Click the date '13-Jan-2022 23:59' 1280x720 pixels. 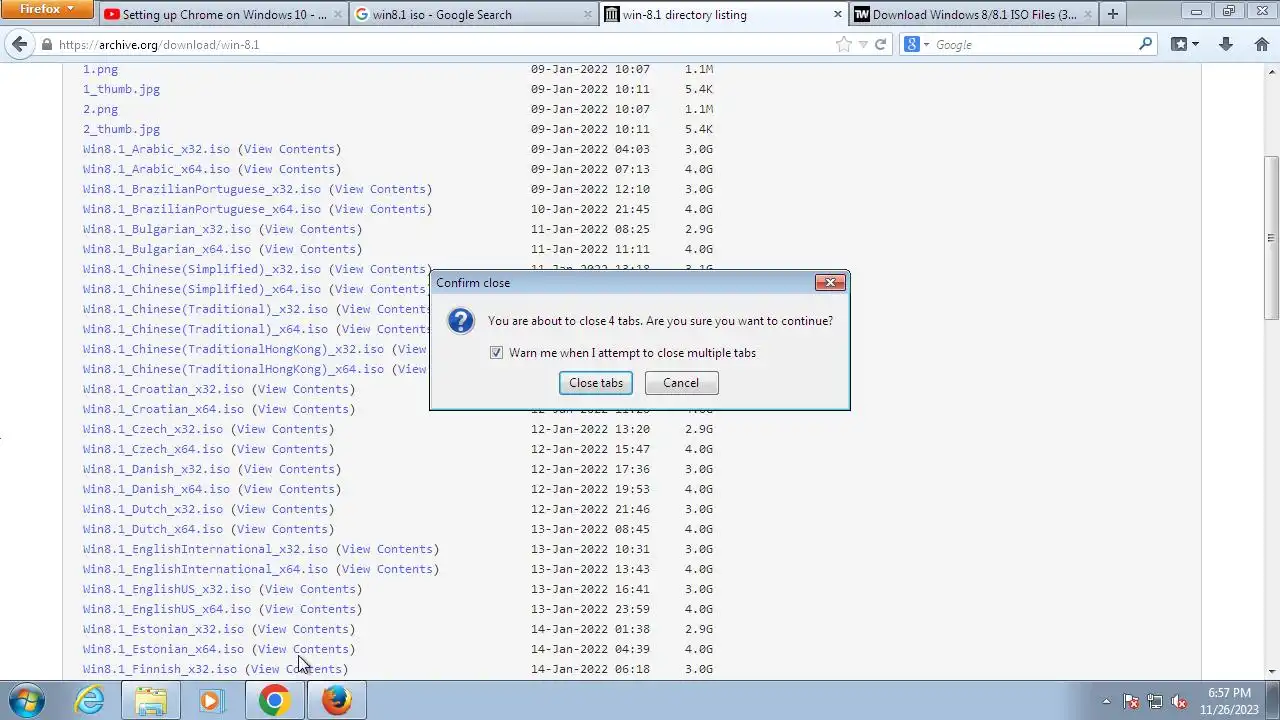coord(590,609)
